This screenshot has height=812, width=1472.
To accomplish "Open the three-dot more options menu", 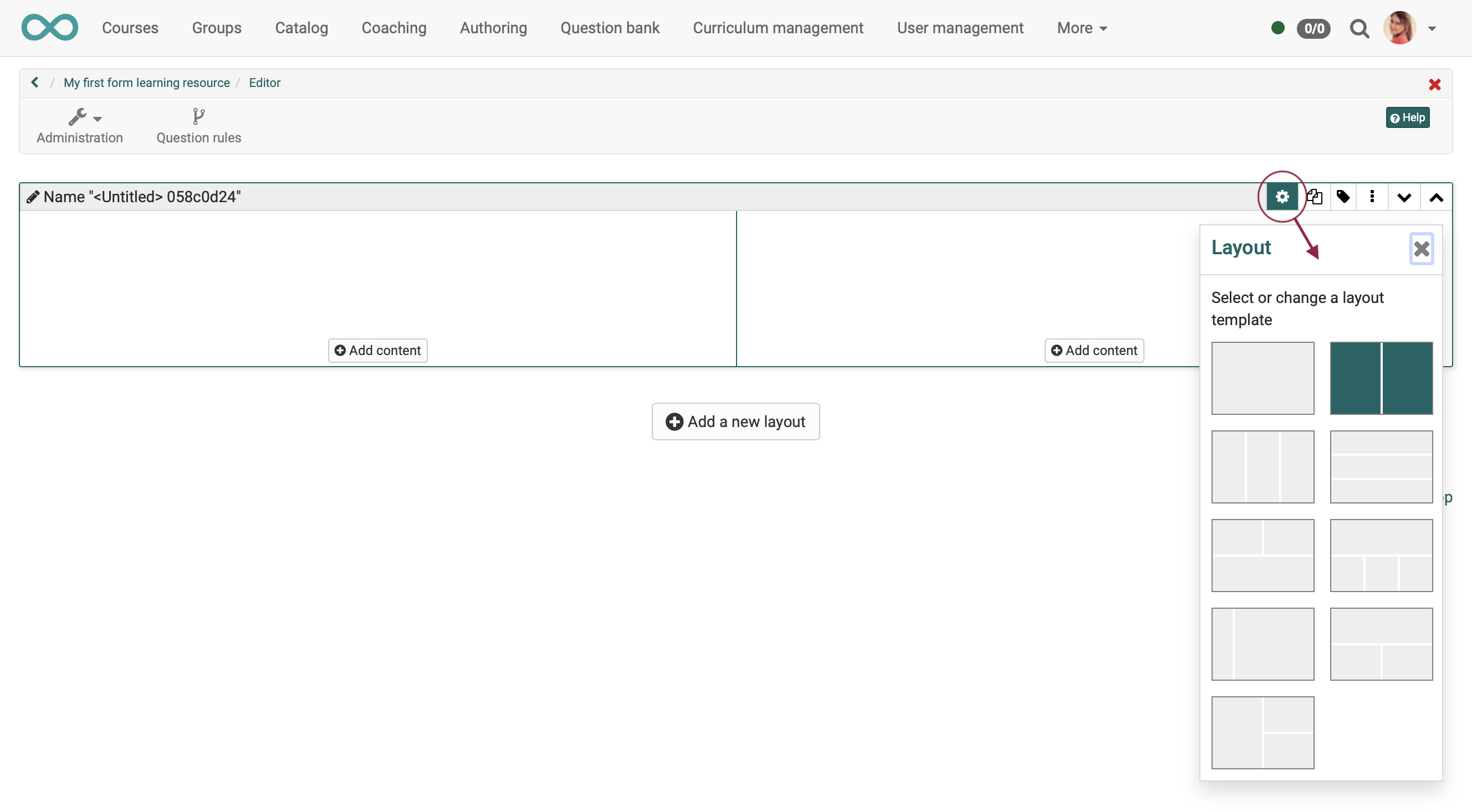I will click(x=1372, y=197).
